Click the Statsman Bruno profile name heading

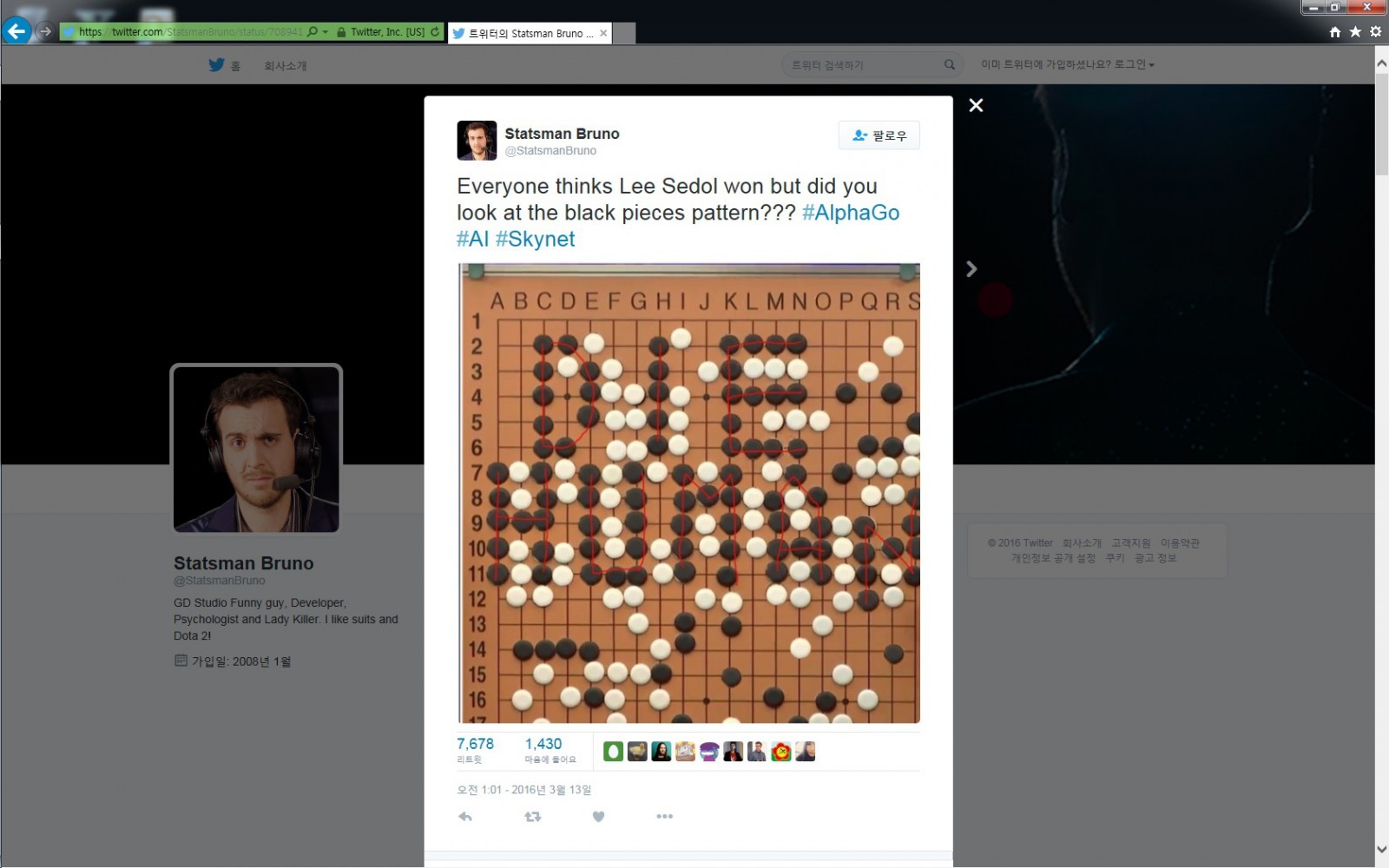(x=243, y=563)
